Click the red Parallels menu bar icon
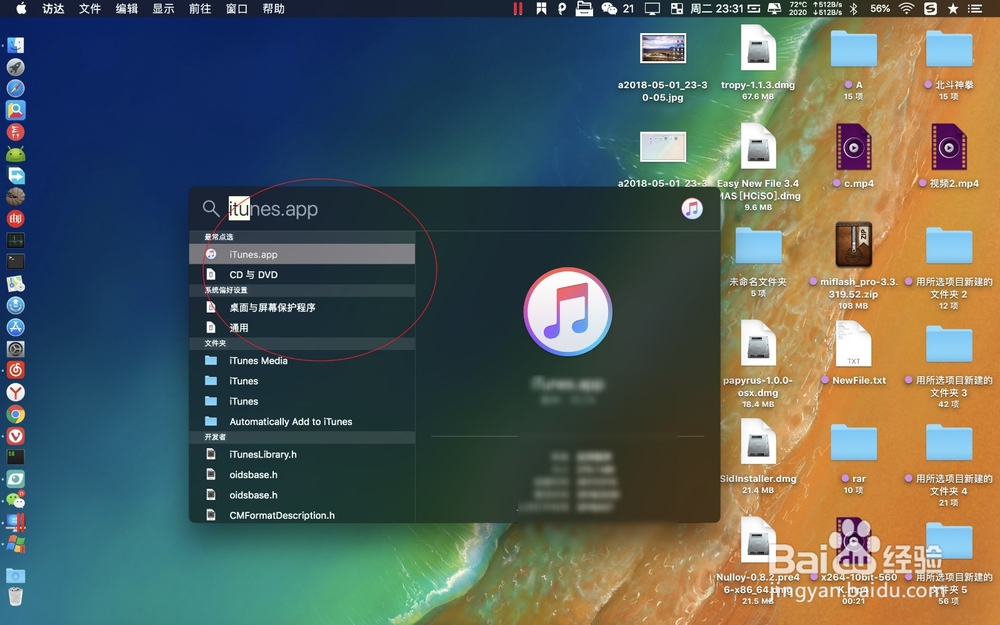Image resolution: width=1000 pixels, height=625 pixels. (518, 8)
